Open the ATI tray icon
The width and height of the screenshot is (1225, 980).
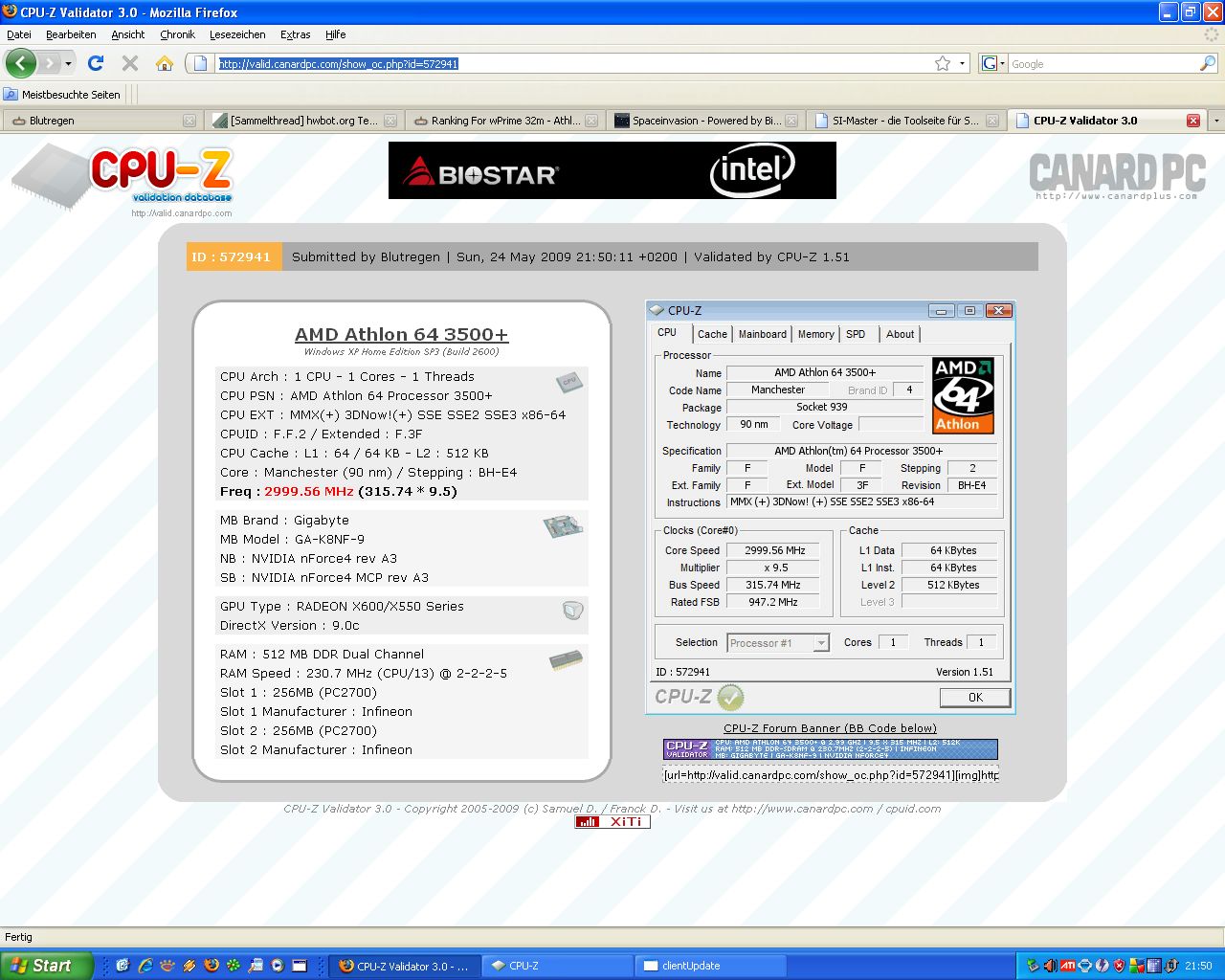(1067, 966)
